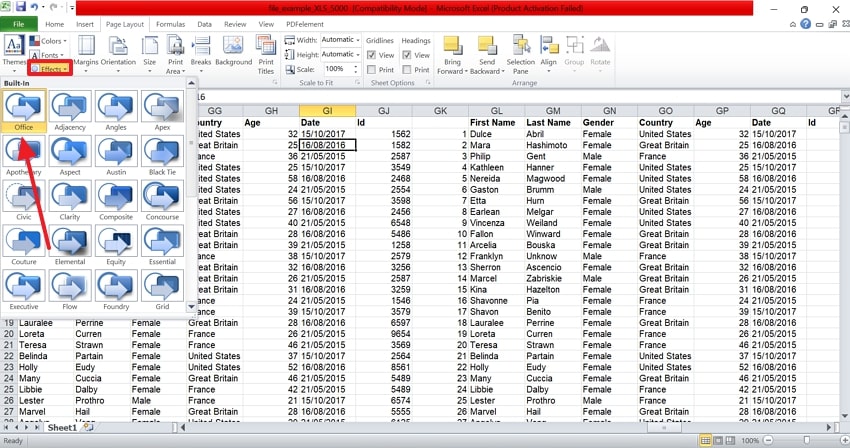Open Sheet Options dialog launcher

click(x=428, y=82)
